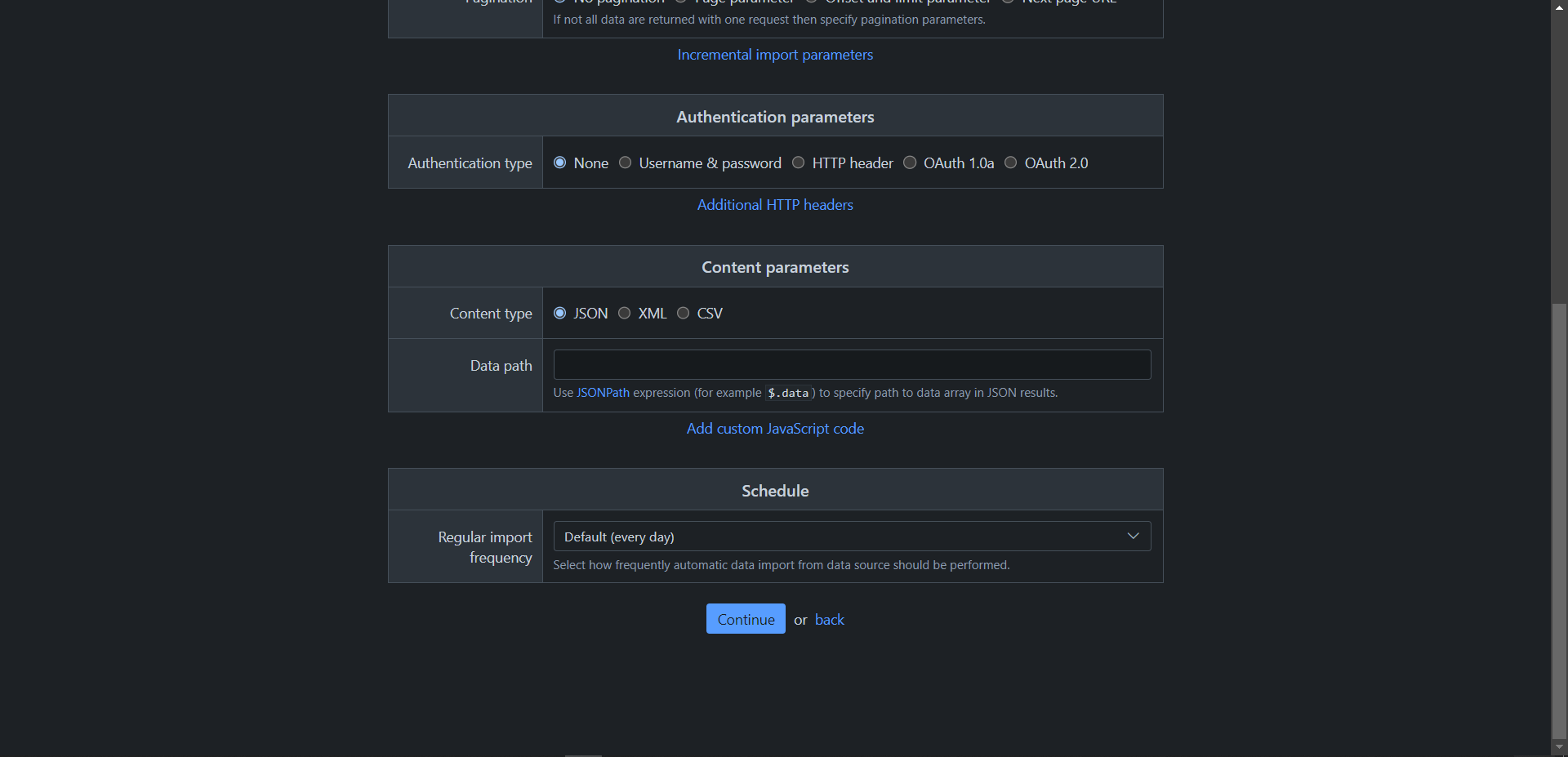
Task: Set content type to XML
Action: [624, 313]
